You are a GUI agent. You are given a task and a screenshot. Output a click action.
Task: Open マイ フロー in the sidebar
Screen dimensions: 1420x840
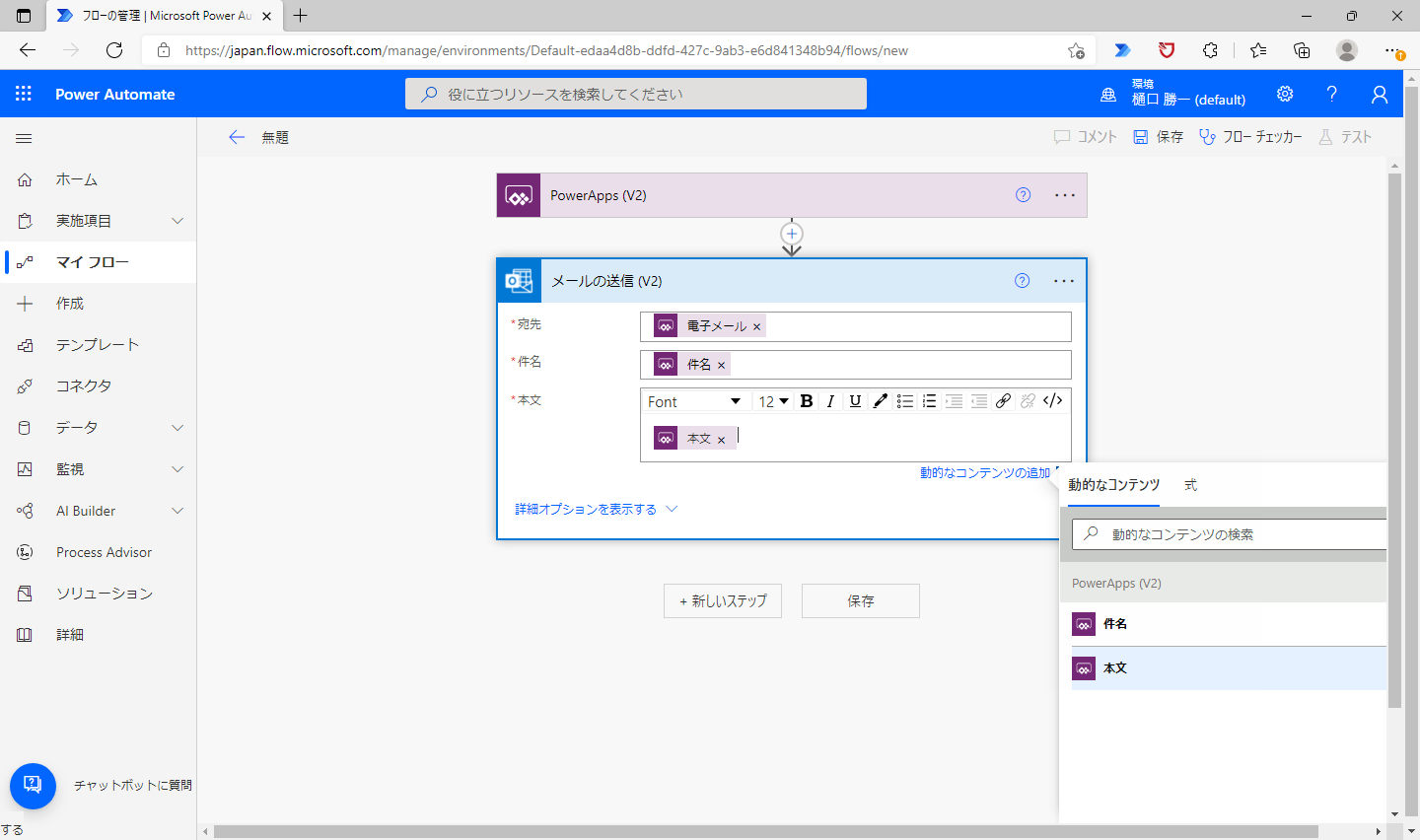pos(99,262)
